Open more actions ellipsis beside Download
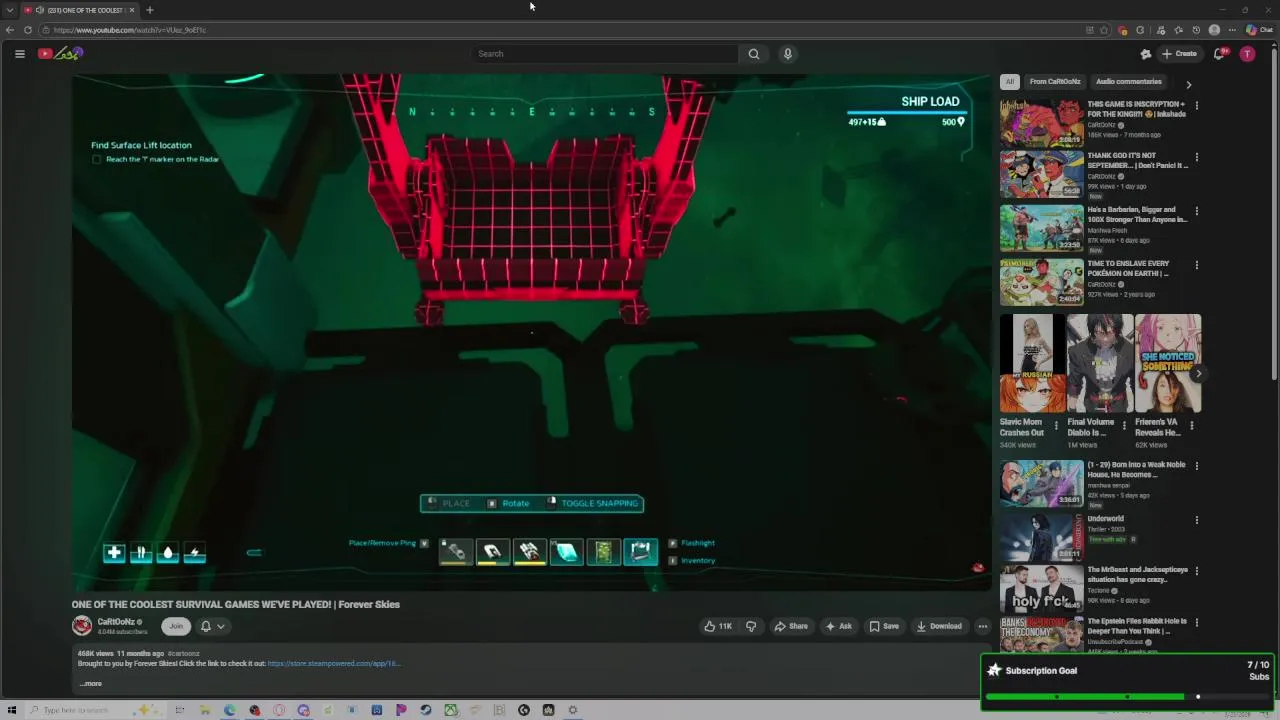The height and width of the screenshot is (720, 1280). (982, 626)
